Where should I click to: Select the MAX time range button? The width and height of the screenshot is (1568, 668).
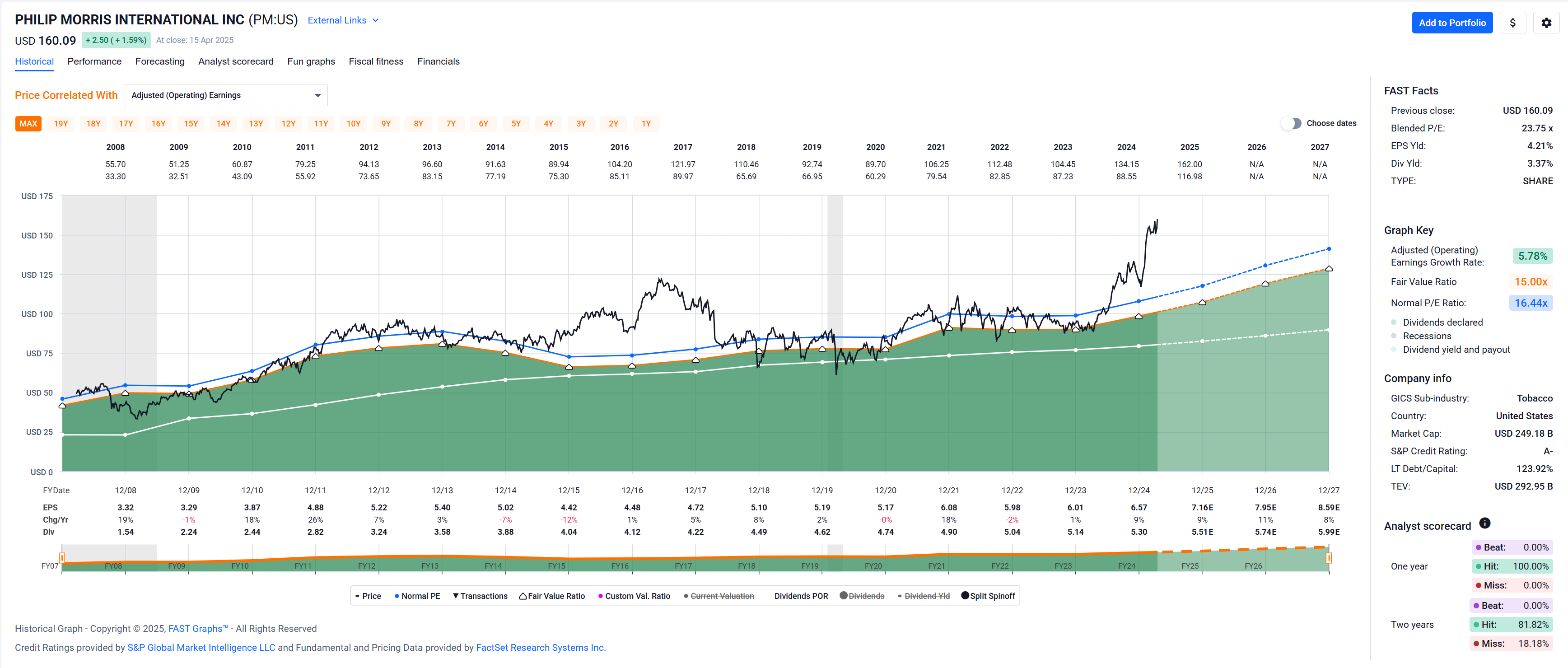tap(28, 124)
